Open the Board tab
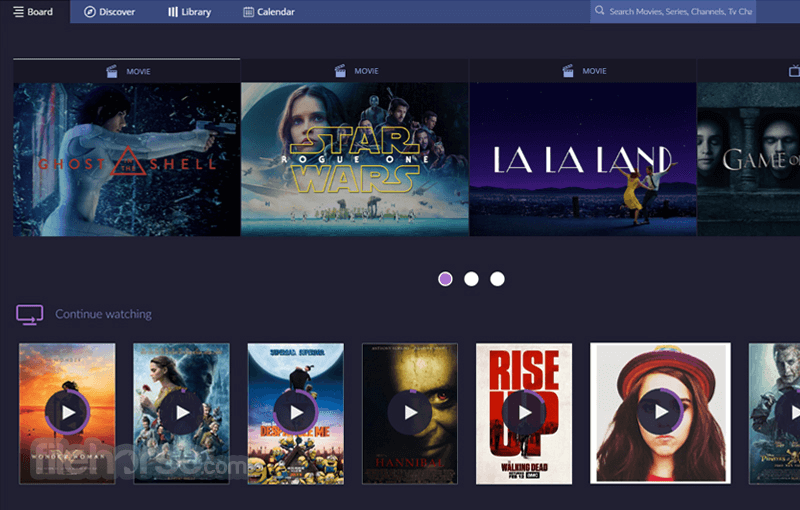 [34, 11]
